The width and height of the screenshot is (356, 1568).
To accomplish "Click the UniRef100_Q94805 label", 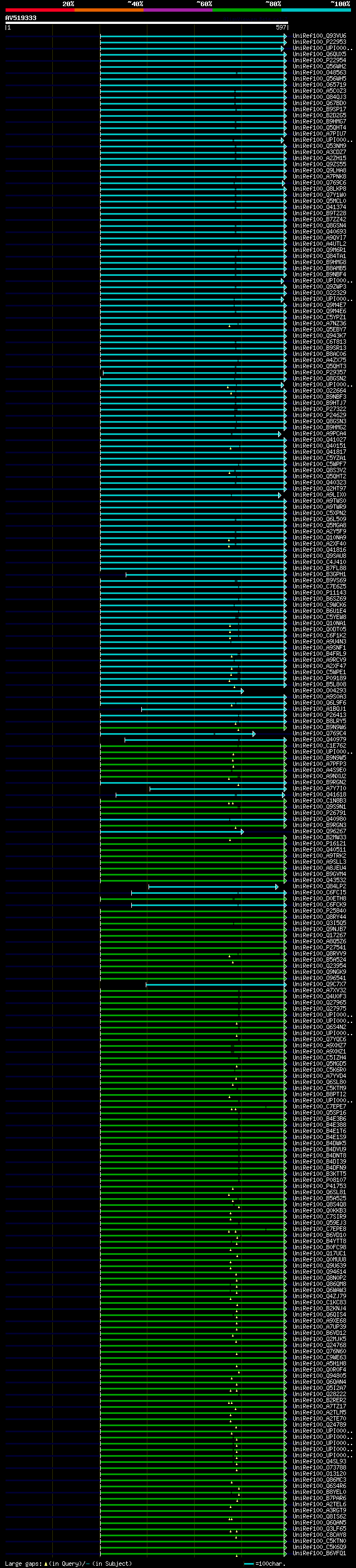I will 319,1376.
